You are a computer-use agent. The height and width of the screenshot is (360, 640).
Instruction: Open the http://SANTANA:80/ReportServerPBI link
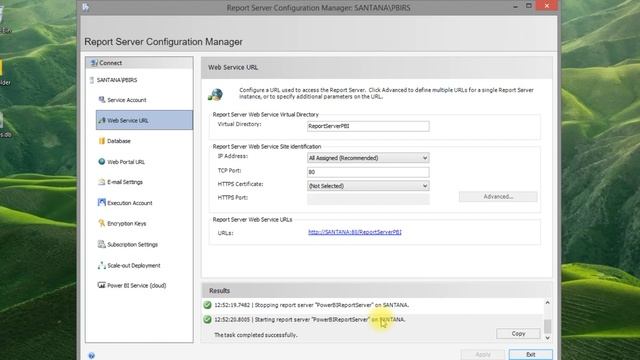tap(355, 232)
